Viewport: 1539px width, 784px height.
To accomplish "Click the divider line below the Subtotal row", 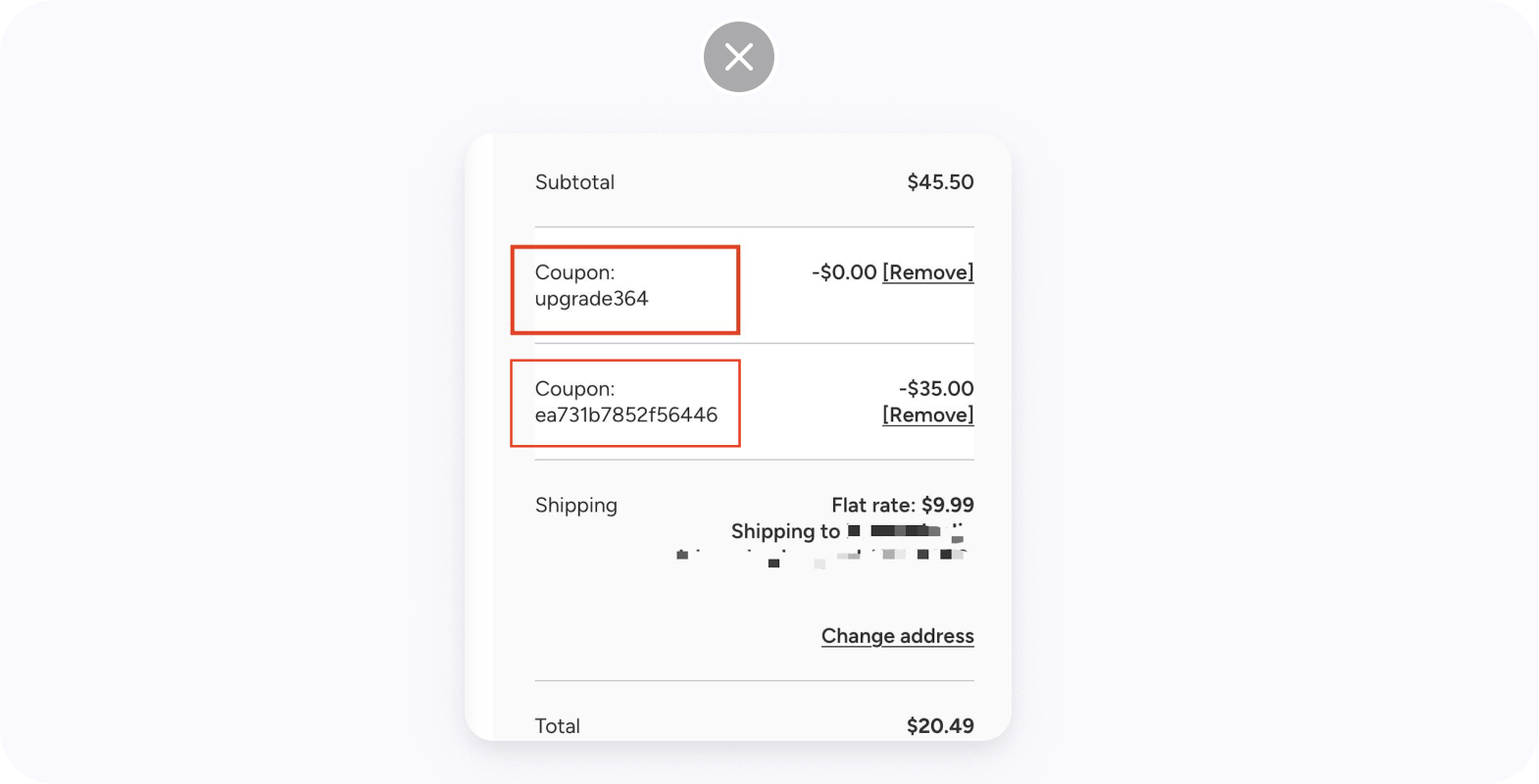I will 754,227.
